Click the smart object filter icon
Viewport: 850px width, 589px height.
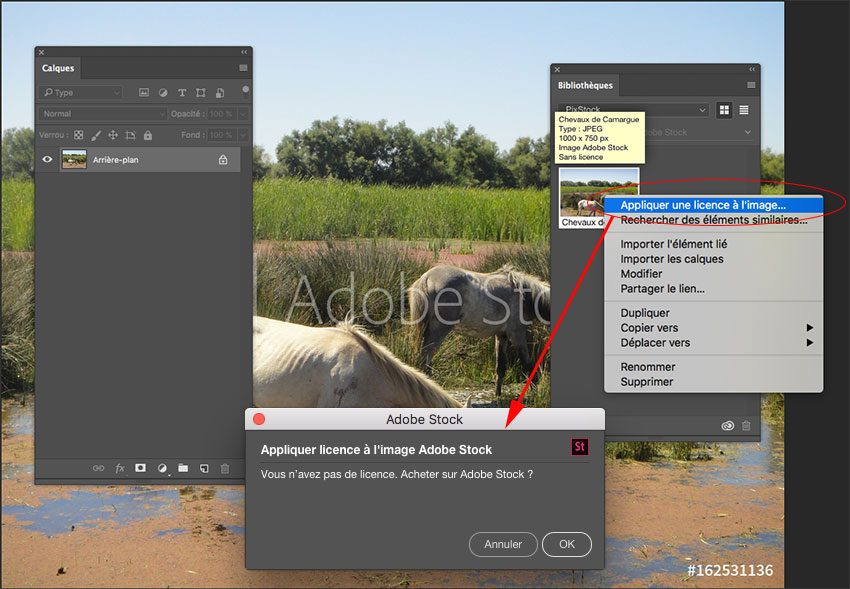pos(220,93)
